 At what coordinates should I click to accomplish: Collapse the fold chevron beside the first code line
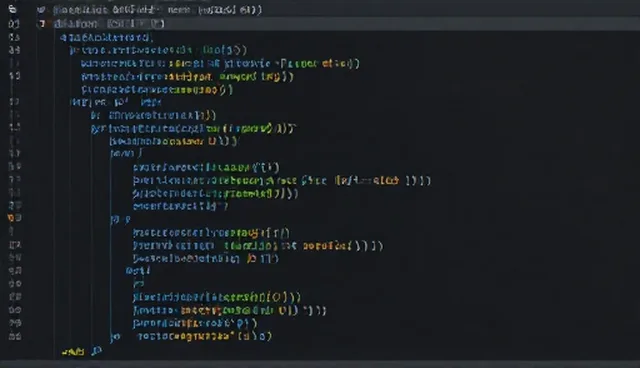41,9
